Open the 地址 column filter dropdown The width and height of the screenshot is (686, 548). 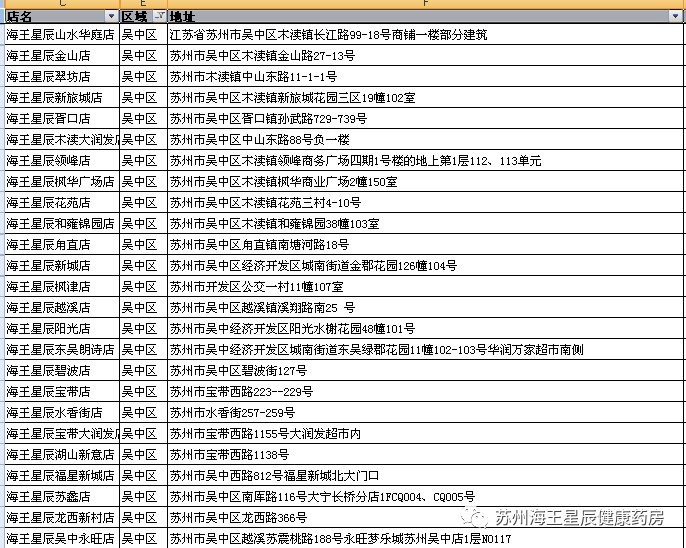click(675, 17)
